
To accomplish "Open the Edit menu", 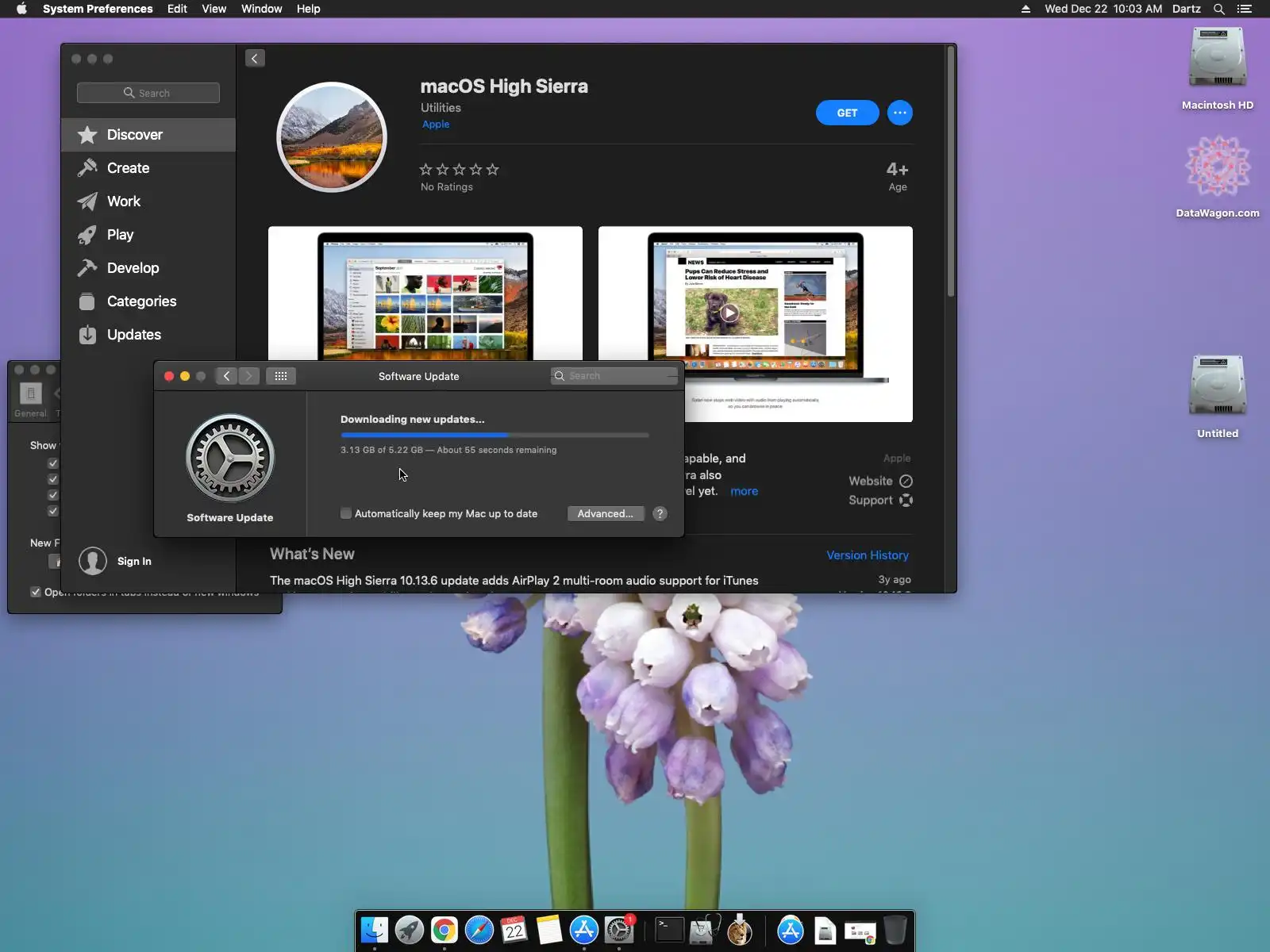I will click(x=177, y=9).
